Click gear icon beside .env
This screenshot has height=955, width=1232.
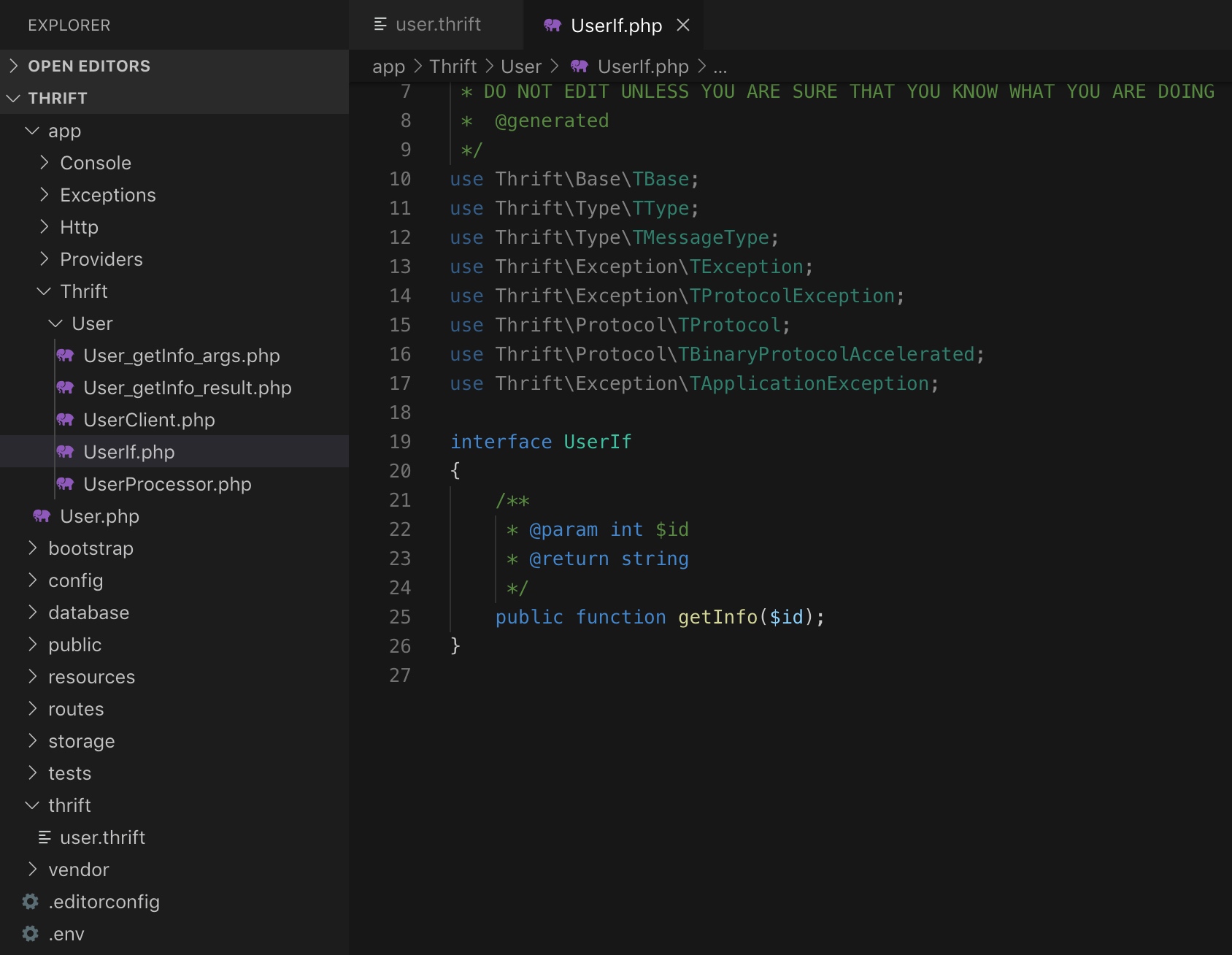(30, 934)
